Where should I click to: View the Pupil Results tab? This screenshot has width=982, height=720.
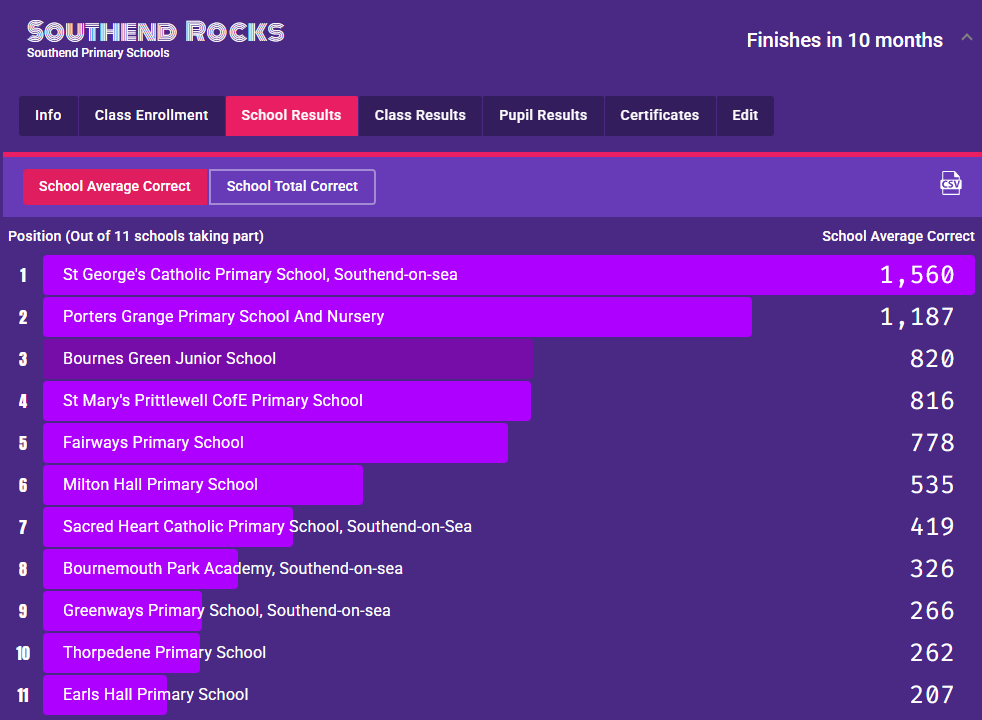[543, 116]
